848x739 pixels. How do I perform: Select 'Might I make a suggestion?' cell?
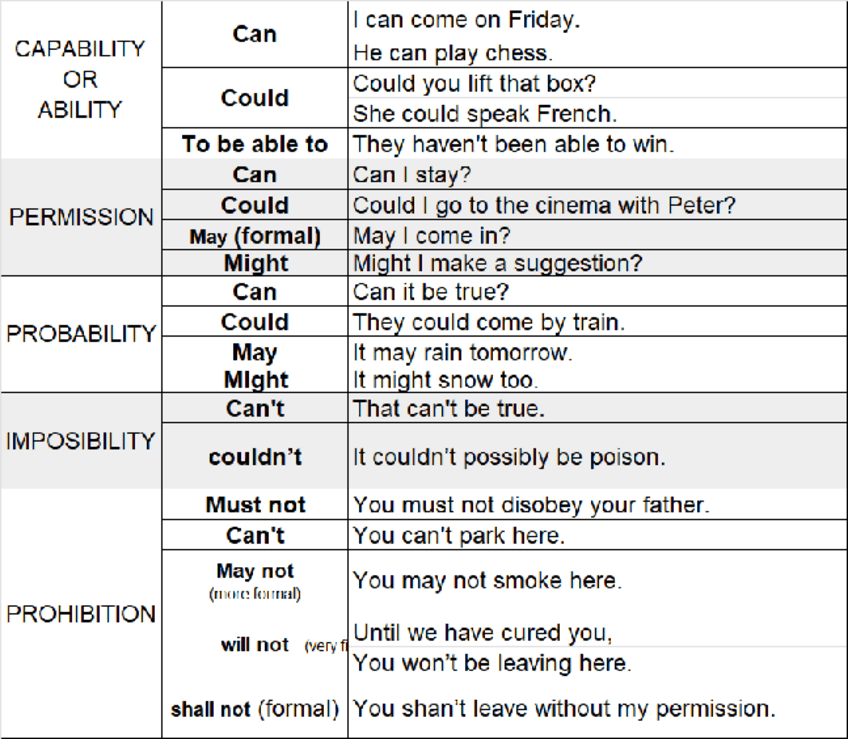point(497,264)
